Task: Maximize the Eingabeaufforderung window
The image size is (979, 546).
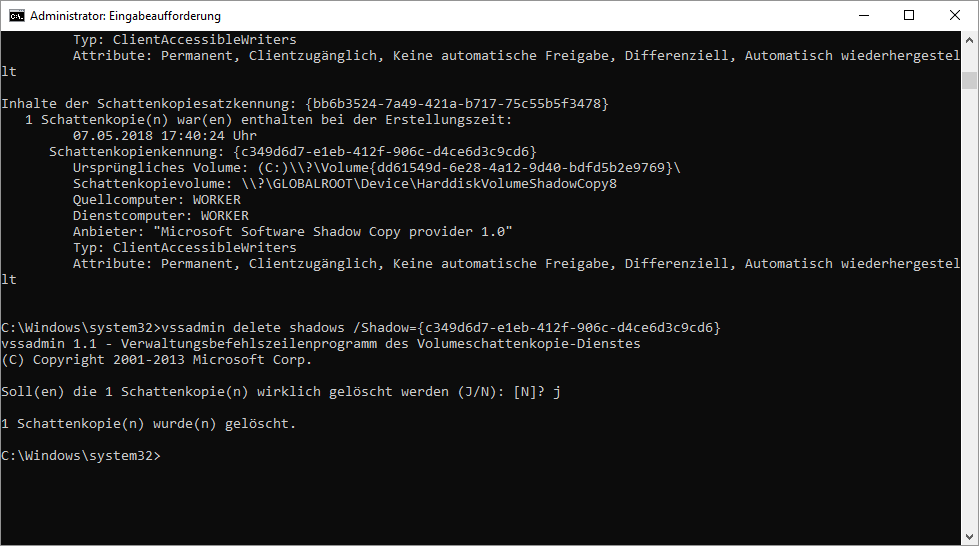Action: click(909, 15)
